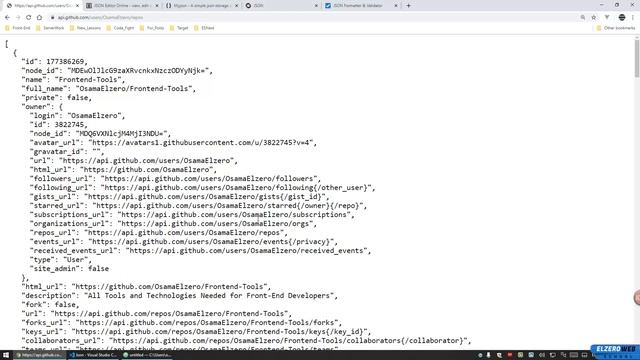Viewport: 640px width, 360px height.
Task: Click the "name": "Frontend-Tools" line
Action: point(73,80)
